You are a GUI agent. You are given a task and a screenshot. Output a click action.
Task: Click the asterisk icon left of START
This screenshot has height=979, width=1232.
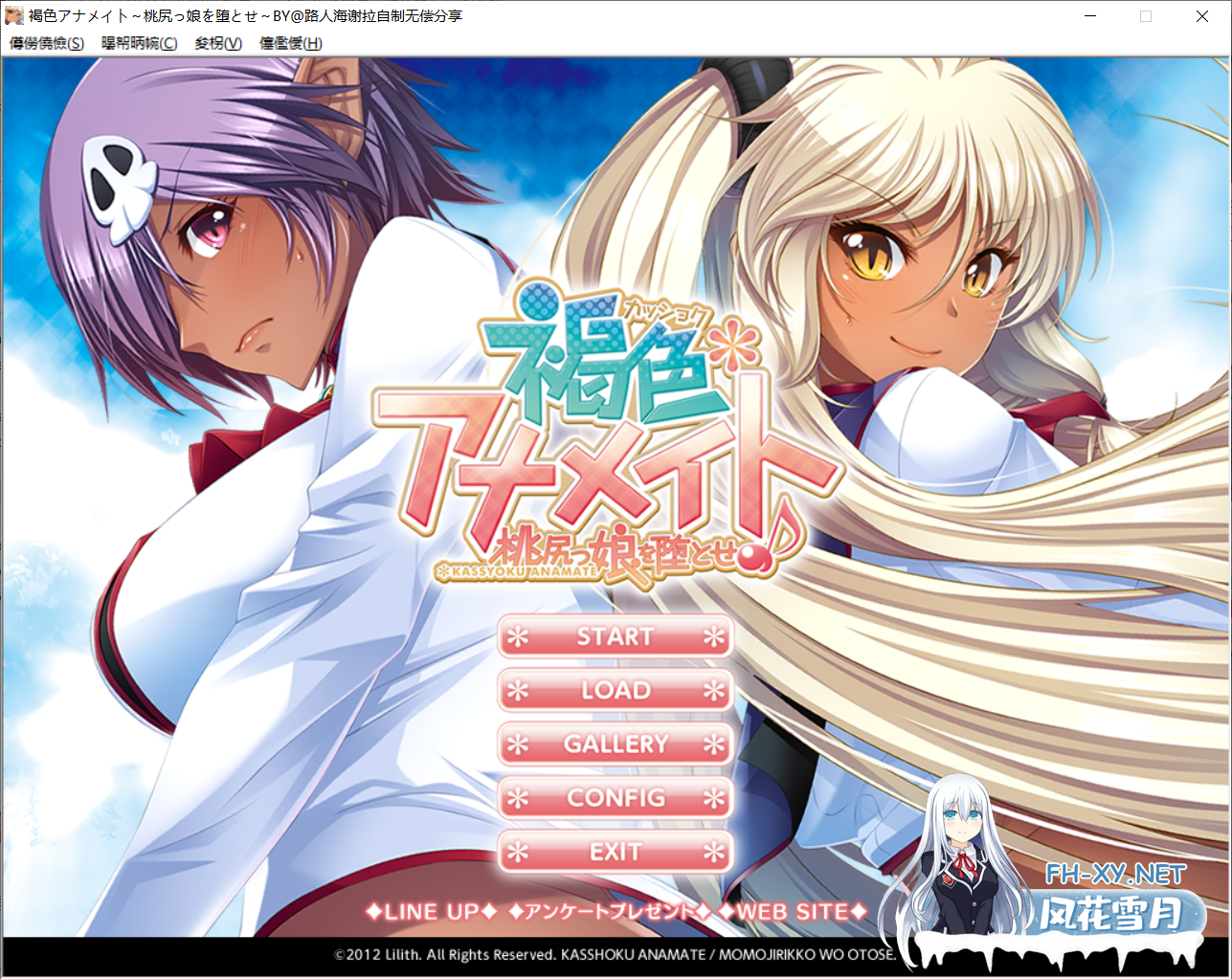coord(518,636)
